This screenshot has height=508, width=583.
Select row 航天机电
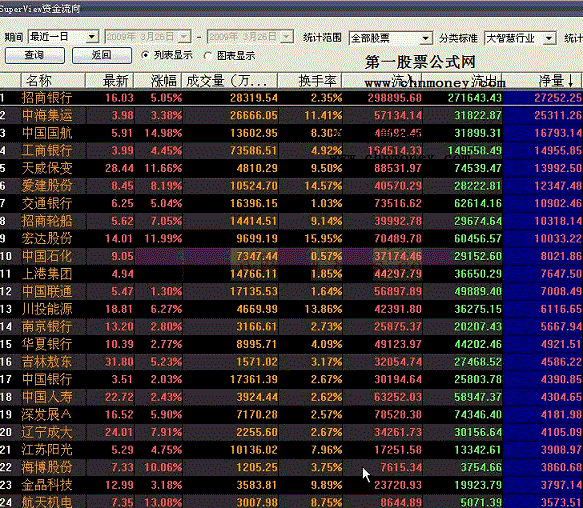point(292,502)
